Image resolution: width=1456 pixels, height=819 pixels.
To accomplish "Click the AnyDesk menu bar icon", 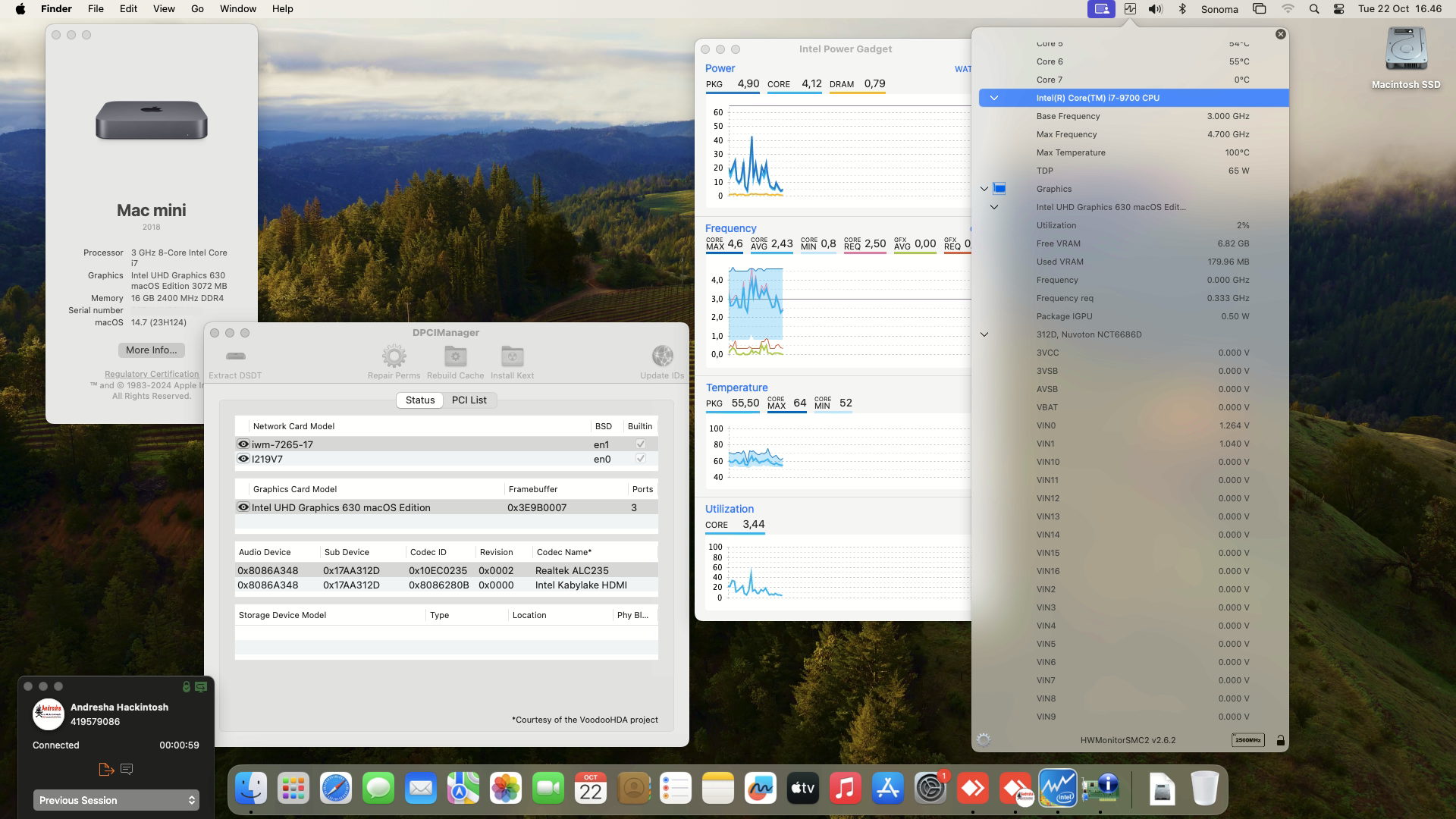I will pyautogui.click(x=1101, y=9).
